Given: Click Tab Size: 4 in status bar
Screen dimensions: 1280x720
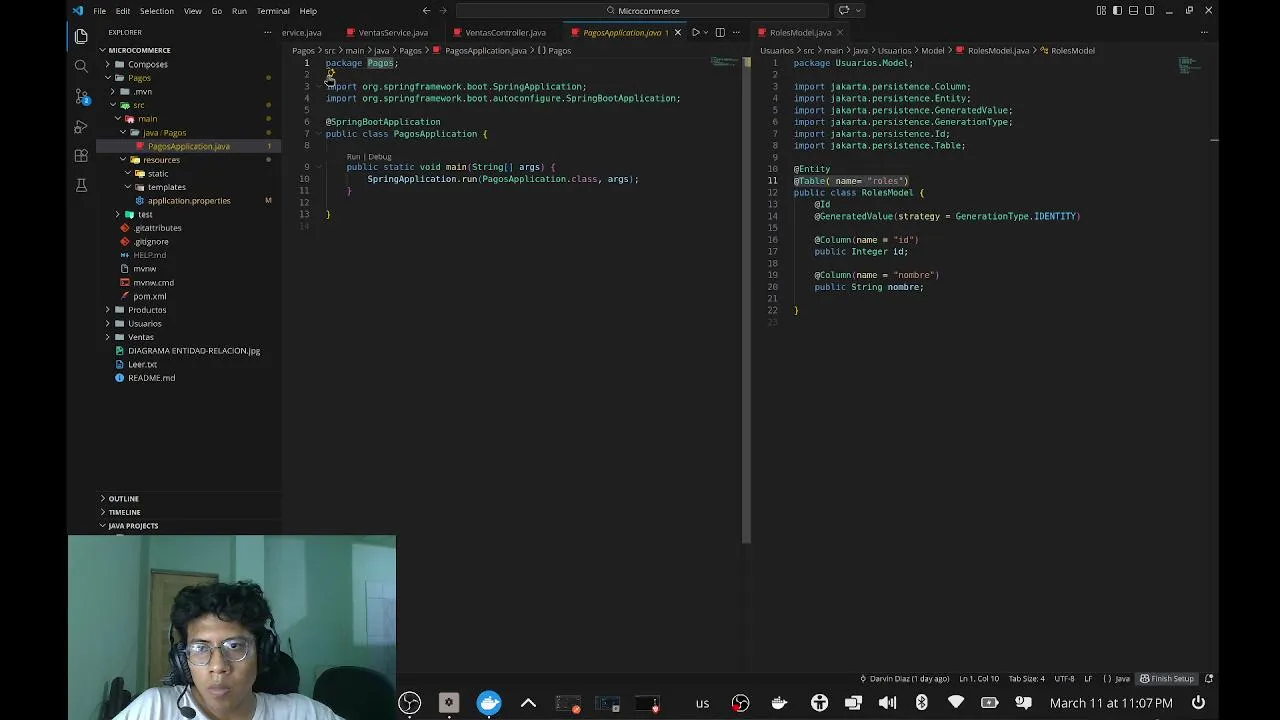Looking at the screenshot, I should click(x=1026, y=679).
